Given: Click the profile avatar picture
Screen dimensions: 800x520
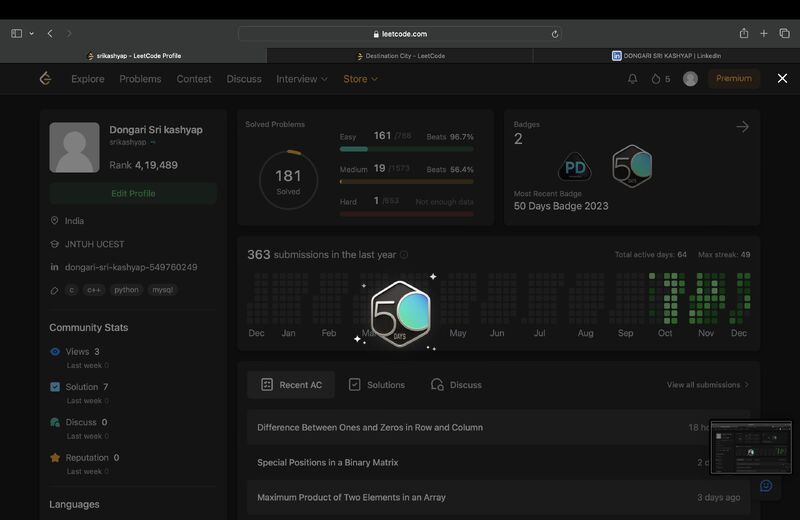Looking at the screenshot, I should (74, 147).
